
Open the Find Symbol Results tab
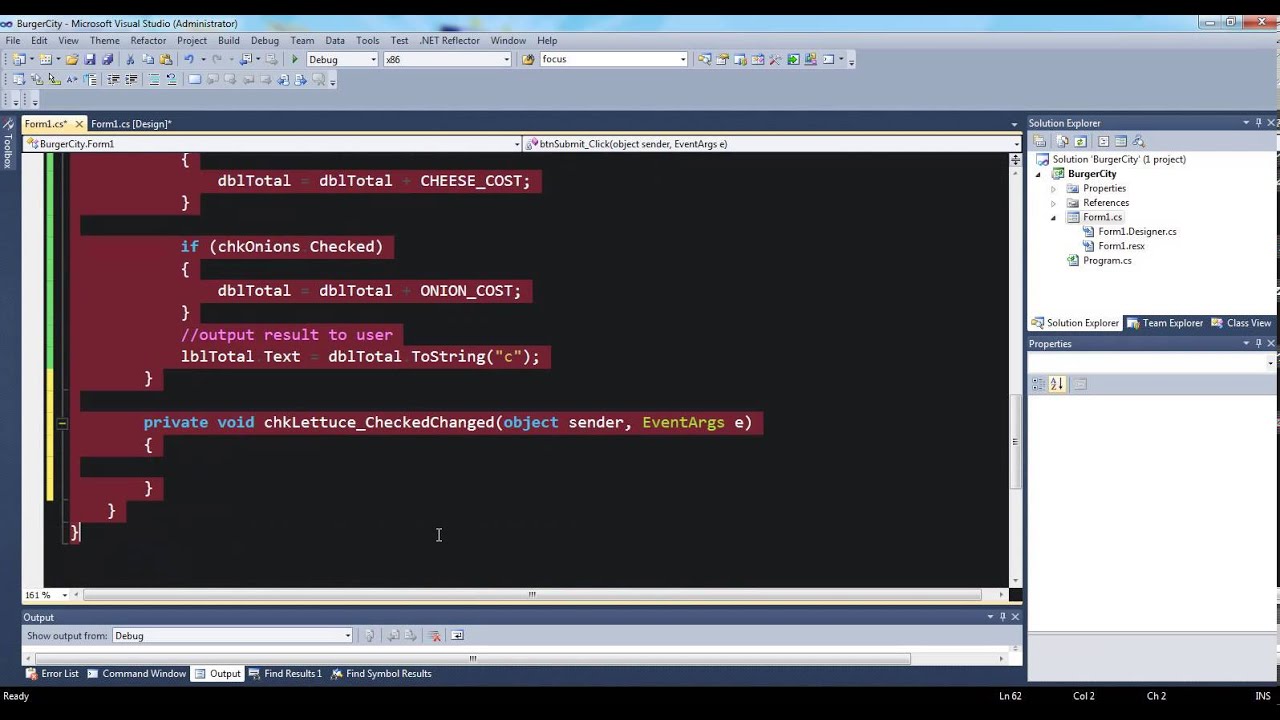[x=381, y=674]
